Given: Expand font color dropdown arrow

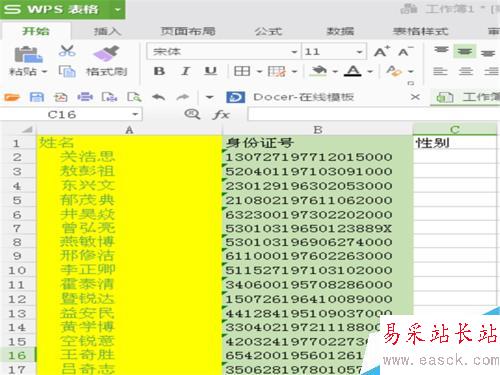Looking at the screenshot, I should (x=370, y=71).
